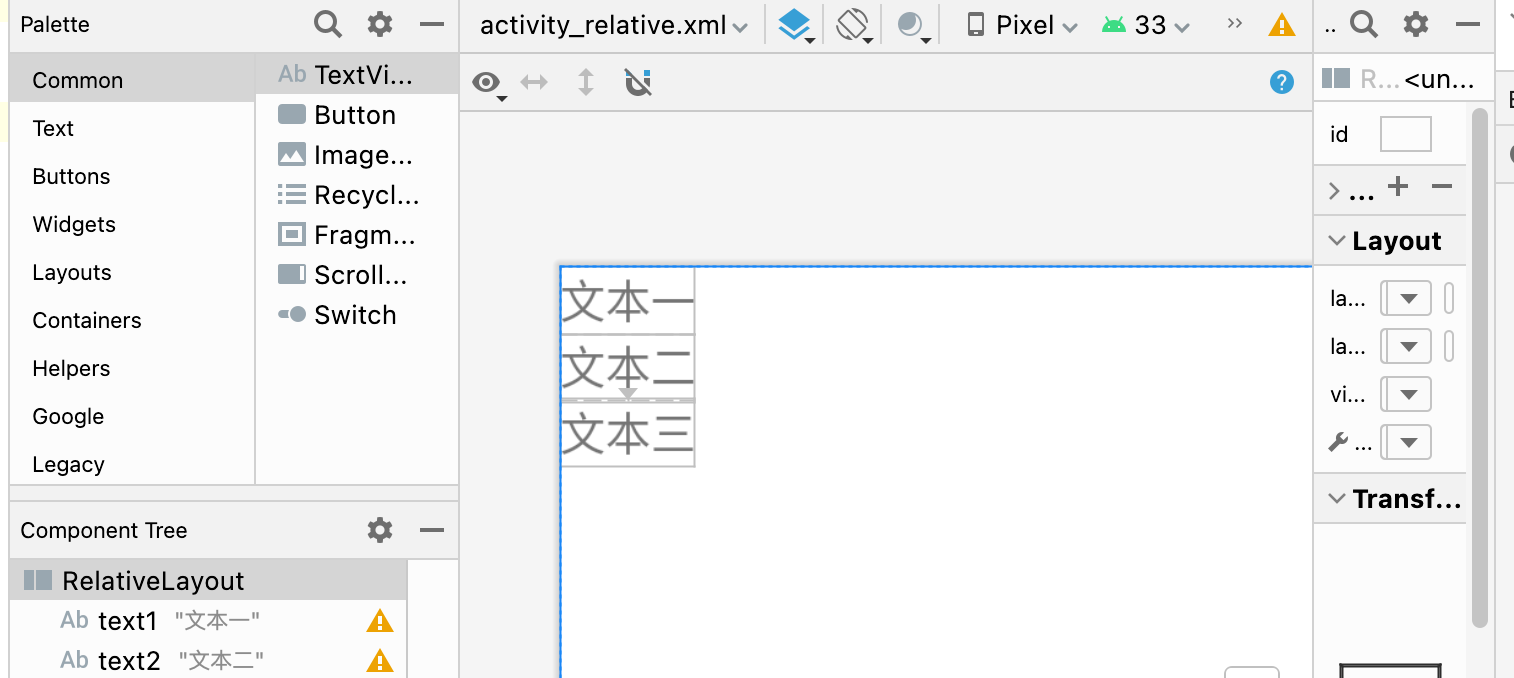
Task: Select ScrollView widget in palette
Action: [357, 275]
